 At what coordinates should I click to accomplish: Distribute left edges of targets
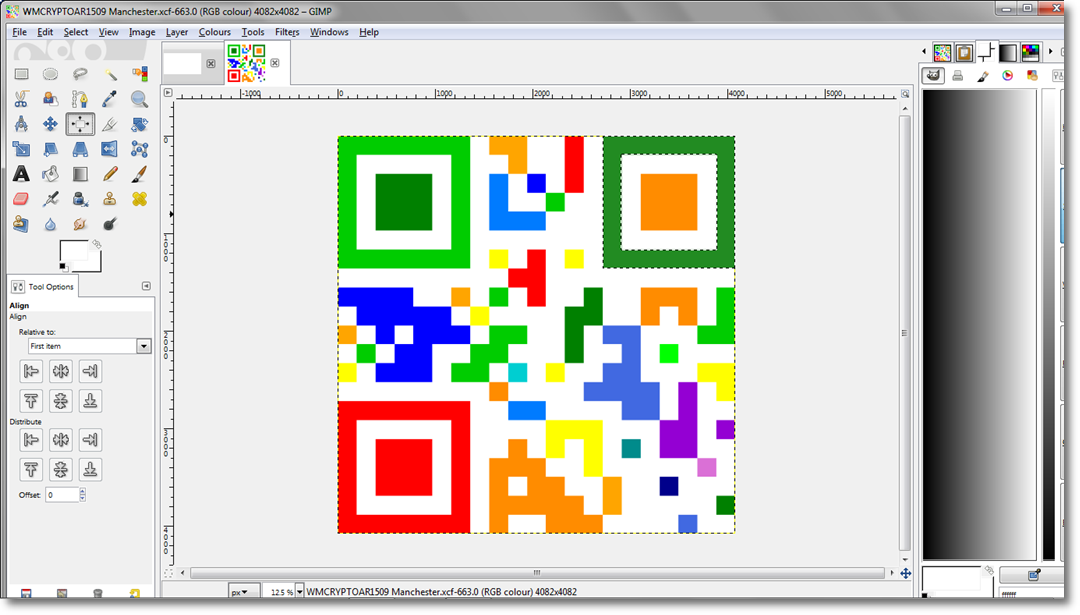31,439
